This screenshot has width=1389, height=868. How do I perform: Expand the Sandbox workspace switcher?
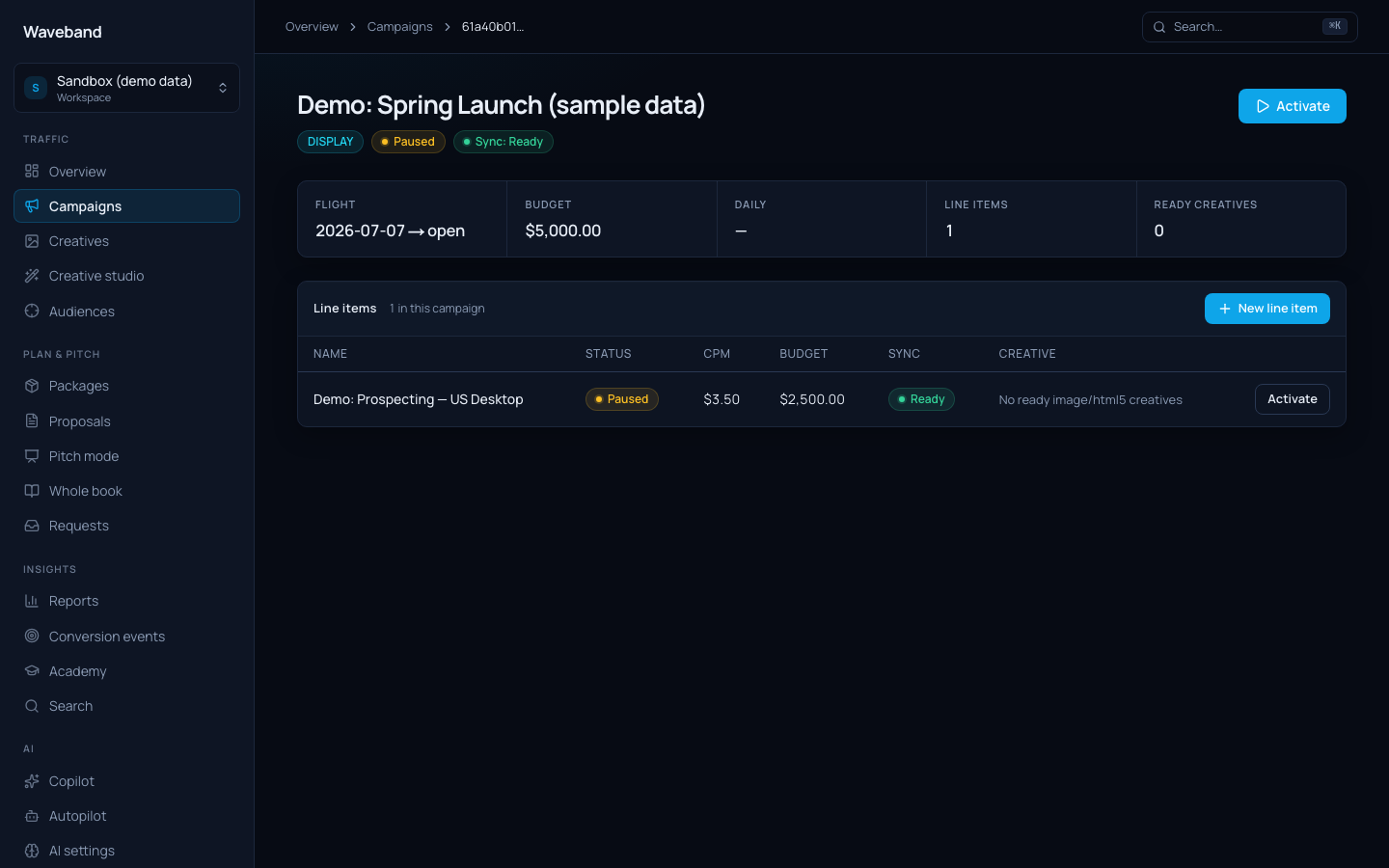(126, 88)
